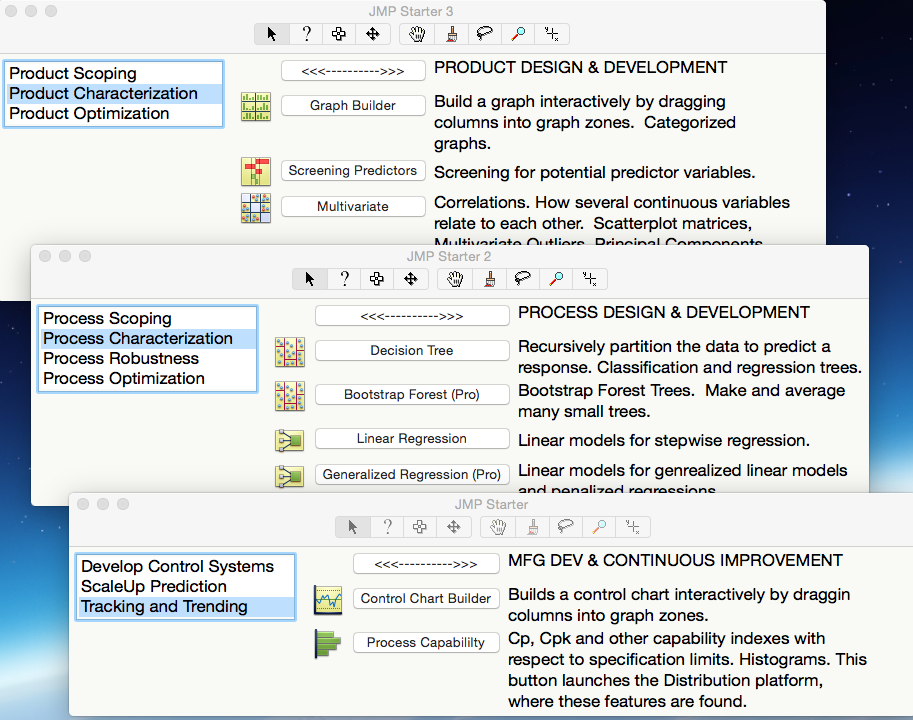Click MFG DEV & CONTINUOUS IMPROVEMENT heading
Viewport: 913px width, 720px height.
[675, 561]
